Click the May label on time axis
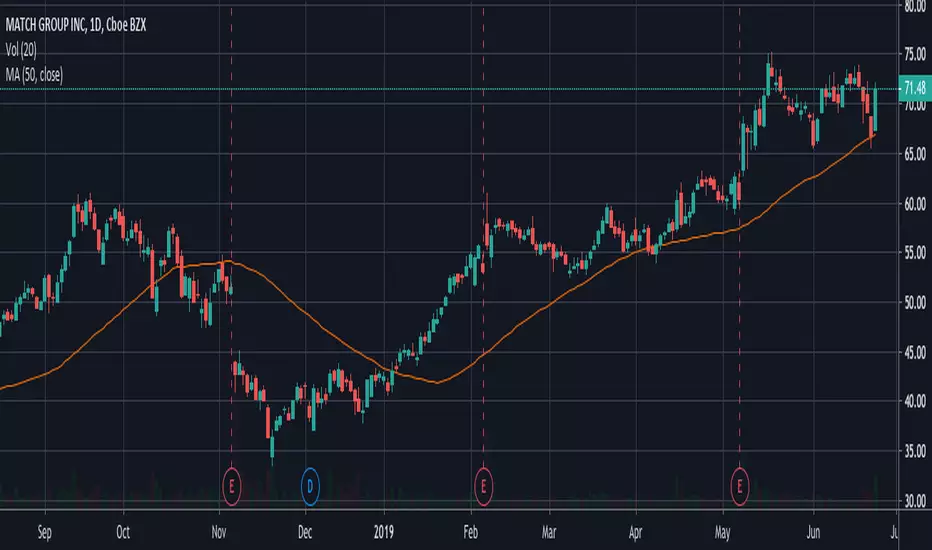The width and height of the screenshot is (932, 550). (723, 532)
